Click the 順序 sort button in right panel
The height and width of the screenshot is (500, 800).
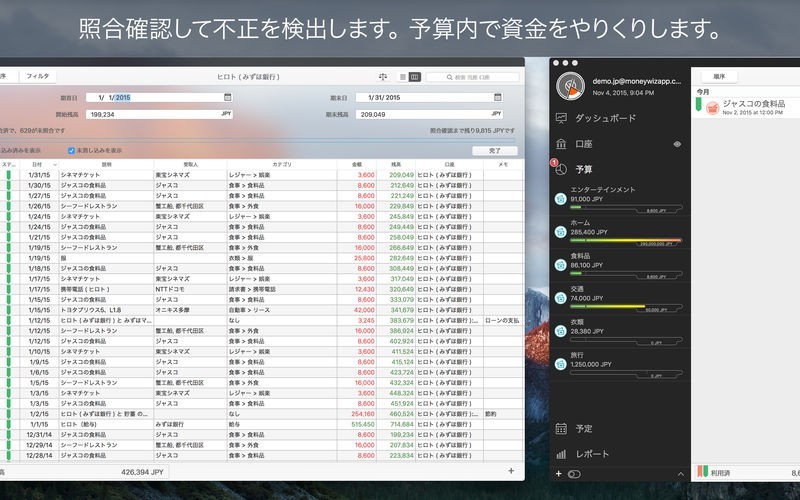[719, 76]
